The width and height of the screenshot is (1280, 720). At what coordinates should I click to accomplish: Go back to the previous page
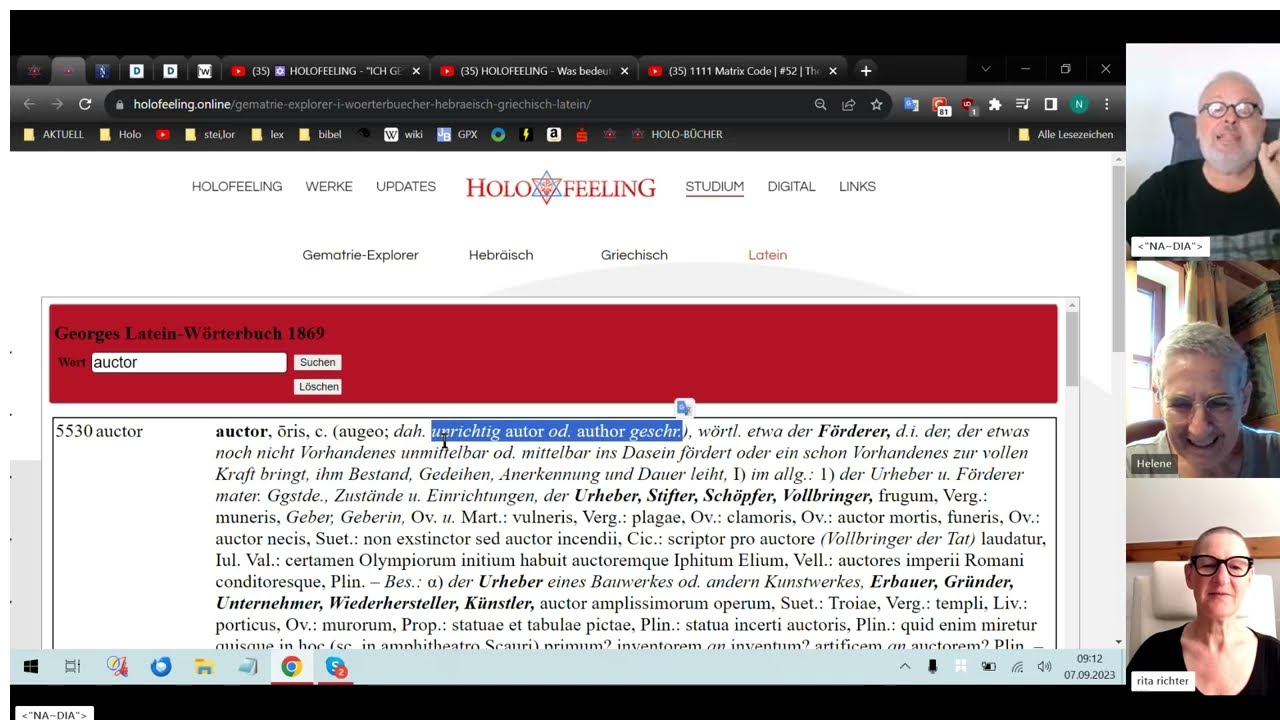coord(29,104)
